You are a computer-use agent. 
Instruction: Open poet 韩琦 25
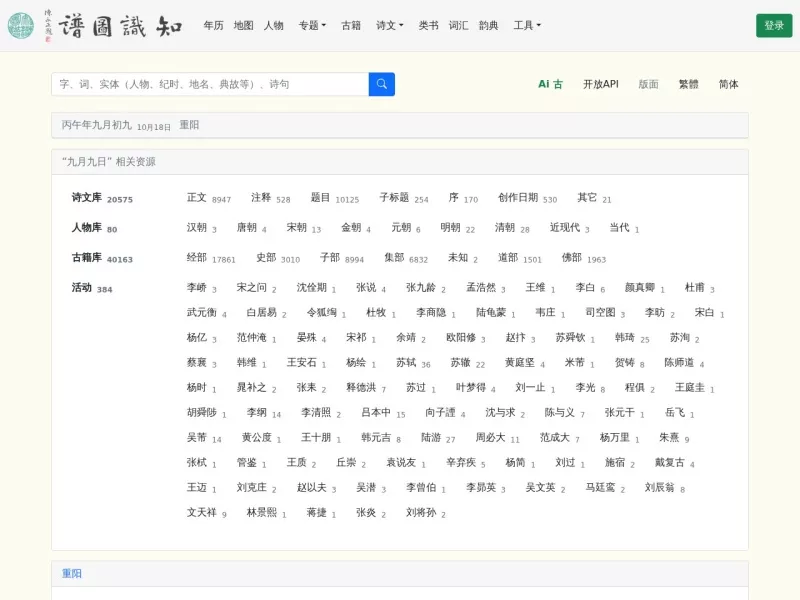632,338
